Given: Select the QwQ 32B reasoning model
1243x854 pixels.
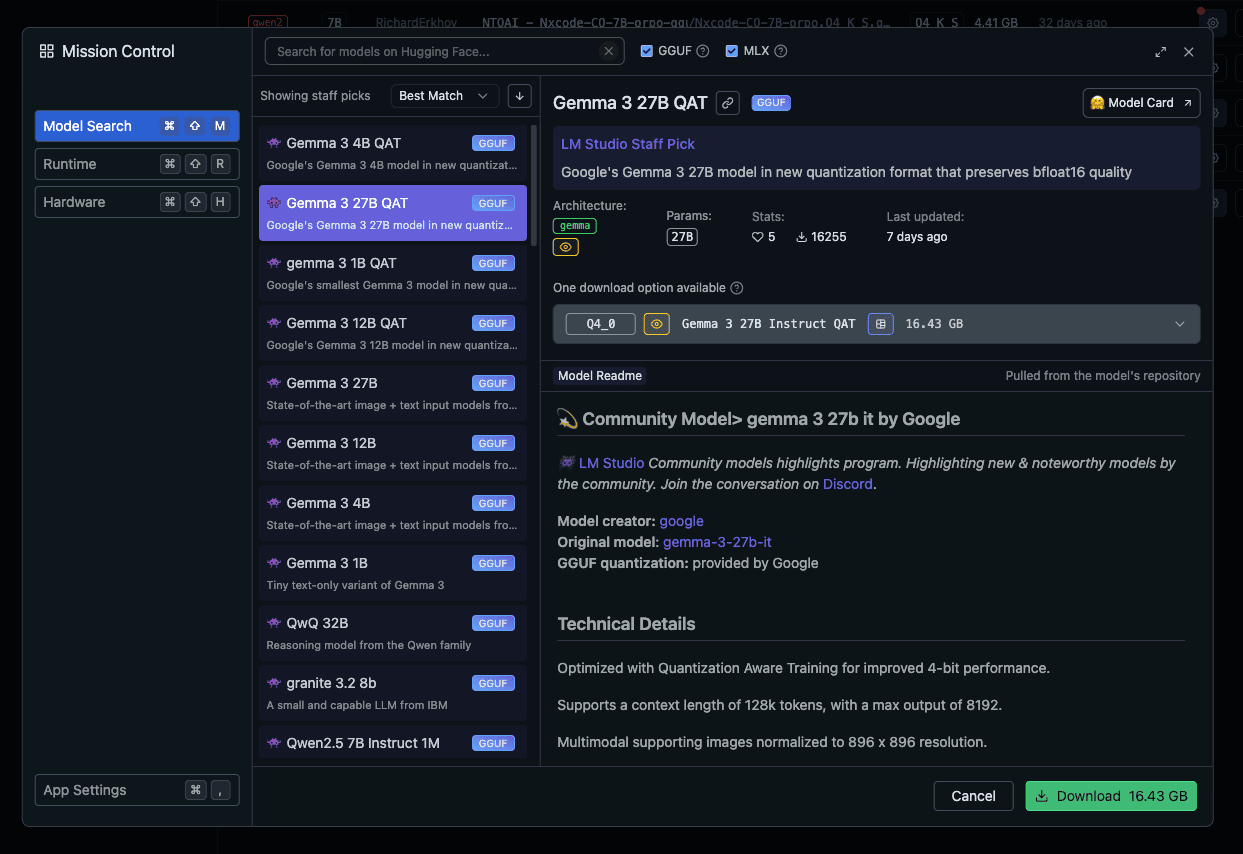Looking at the screenshot, I should (393, 633).
